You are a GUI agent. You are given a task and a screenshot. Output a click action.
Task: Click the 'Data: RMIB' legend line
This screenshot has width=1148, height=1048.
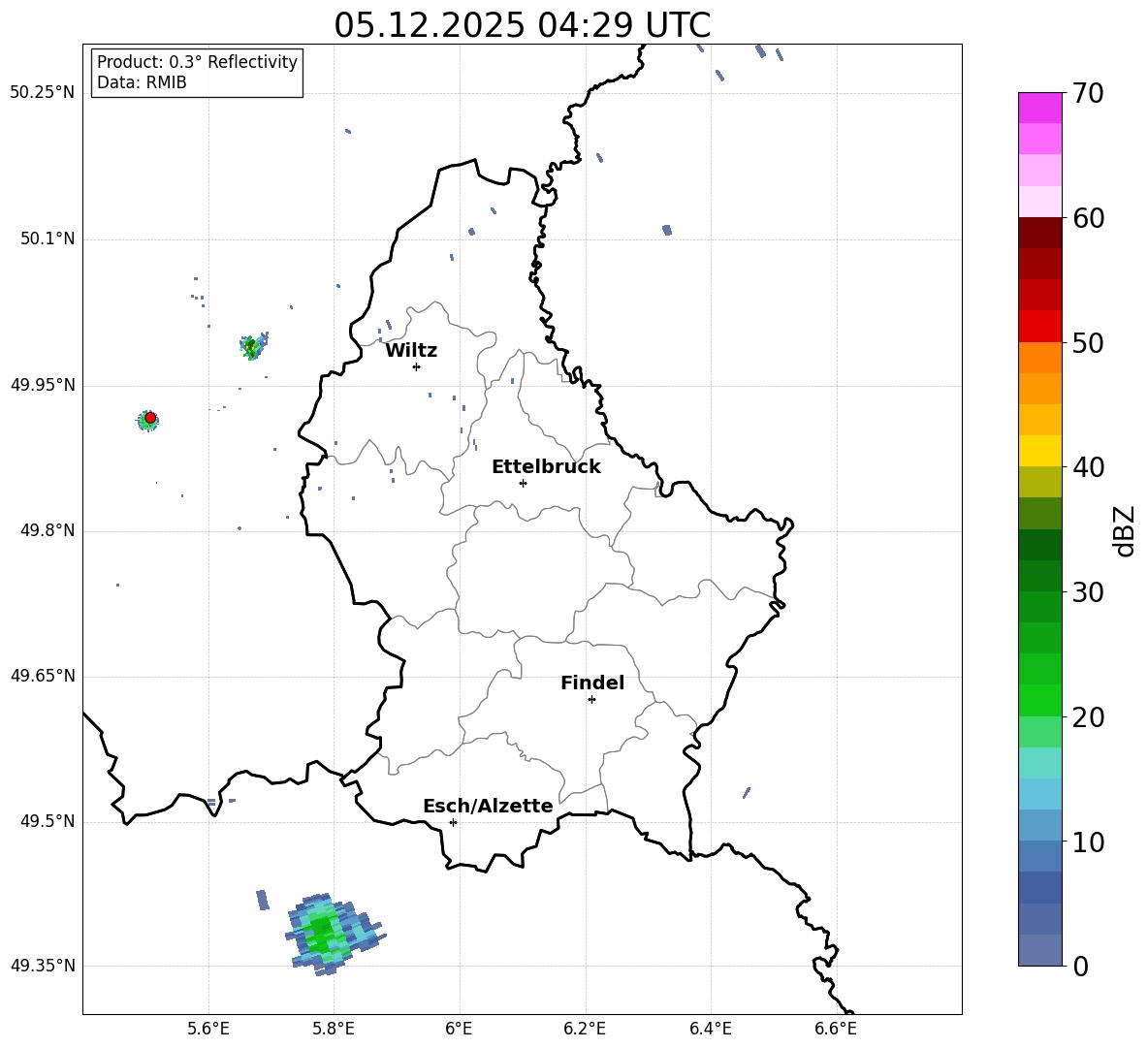pos(142,82)
